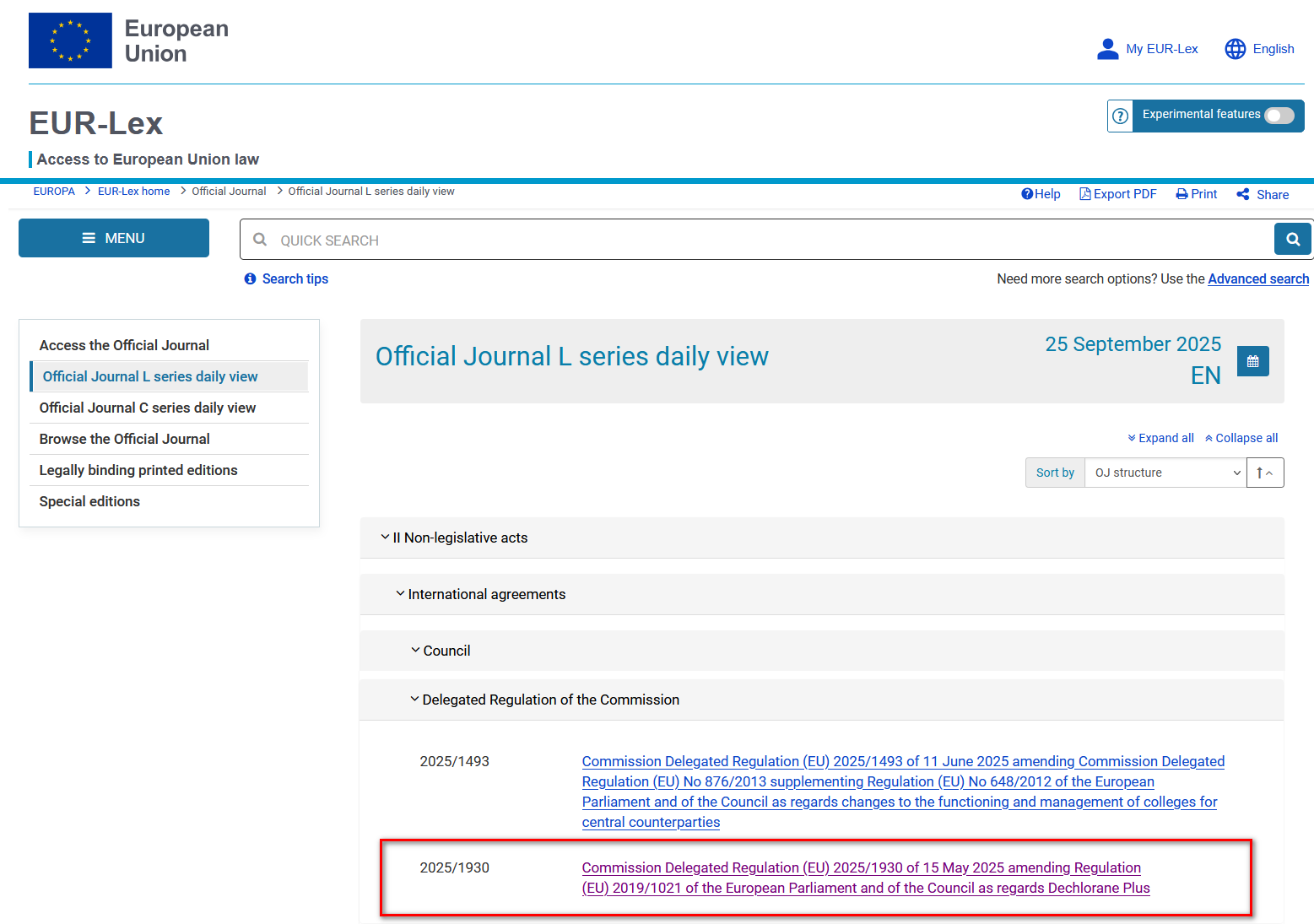Viewport: 1314px width, 924px height.
Task: Collapse all journal sections
Action: pyautogui.click(x=1241, y=438)
